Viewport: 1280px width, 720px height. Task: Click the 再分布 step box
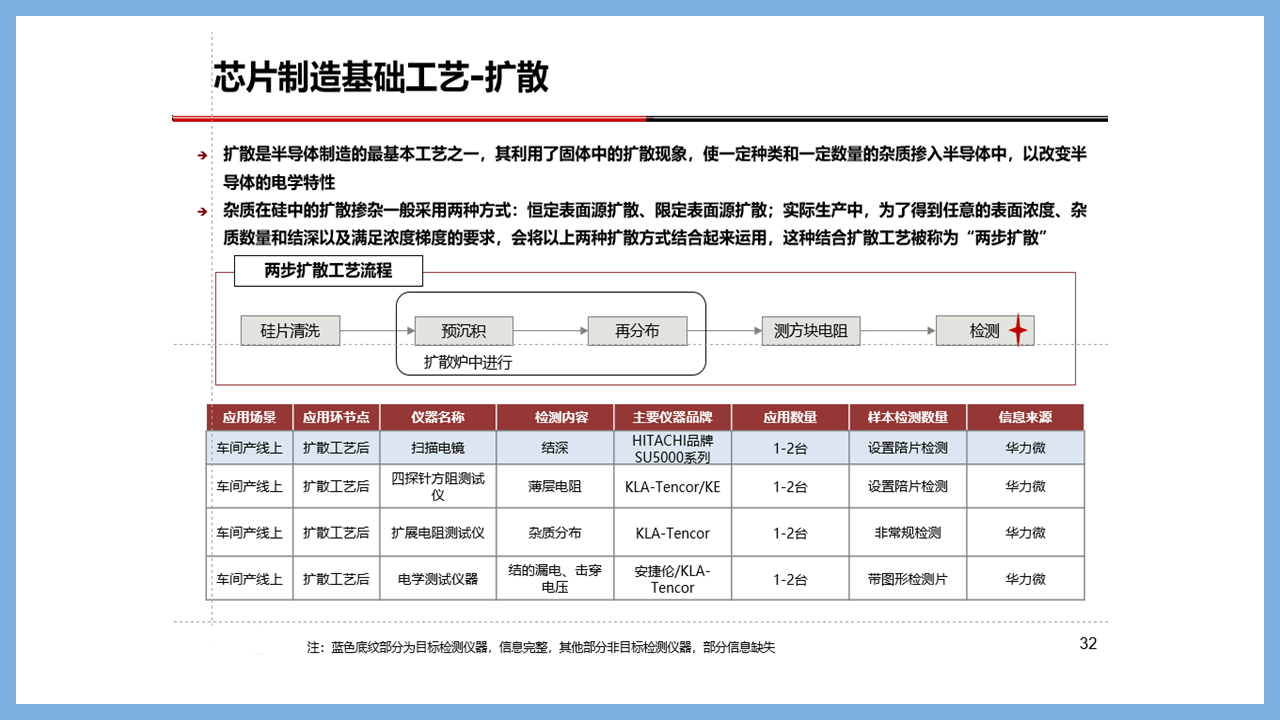637,331
